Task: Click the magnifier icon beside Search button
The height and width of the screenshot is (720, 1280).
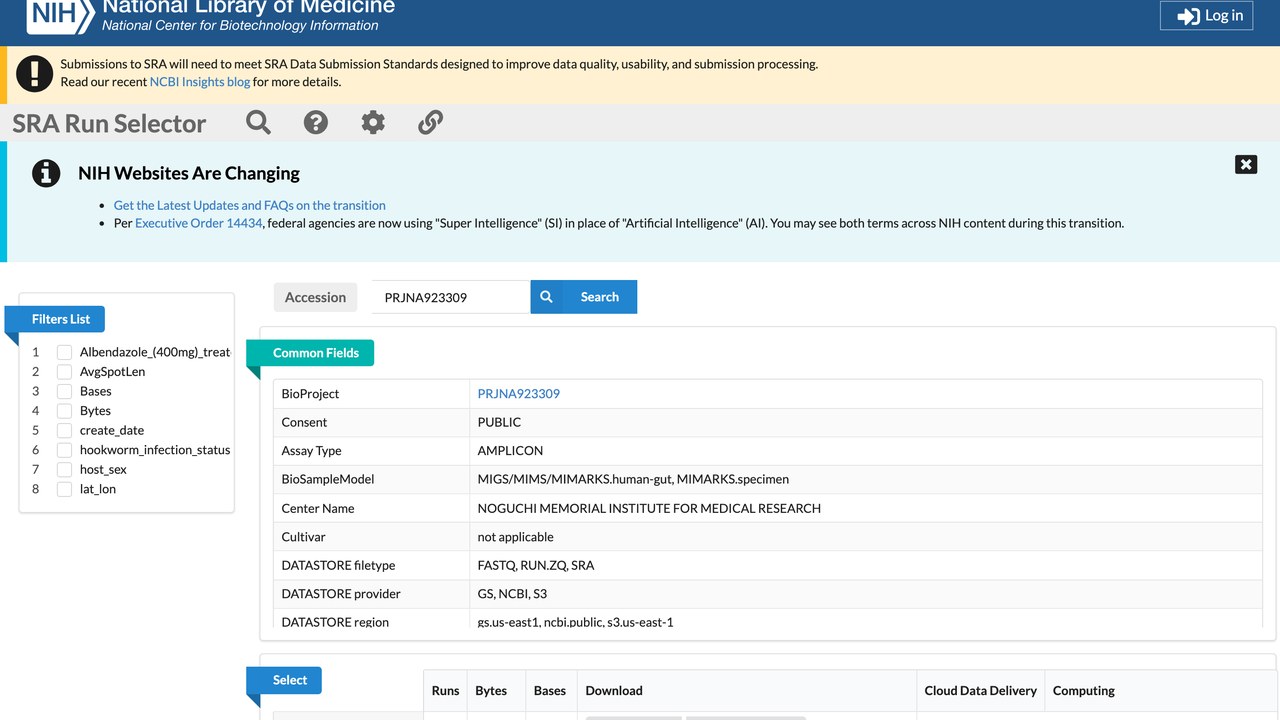Action: [547, 297]
